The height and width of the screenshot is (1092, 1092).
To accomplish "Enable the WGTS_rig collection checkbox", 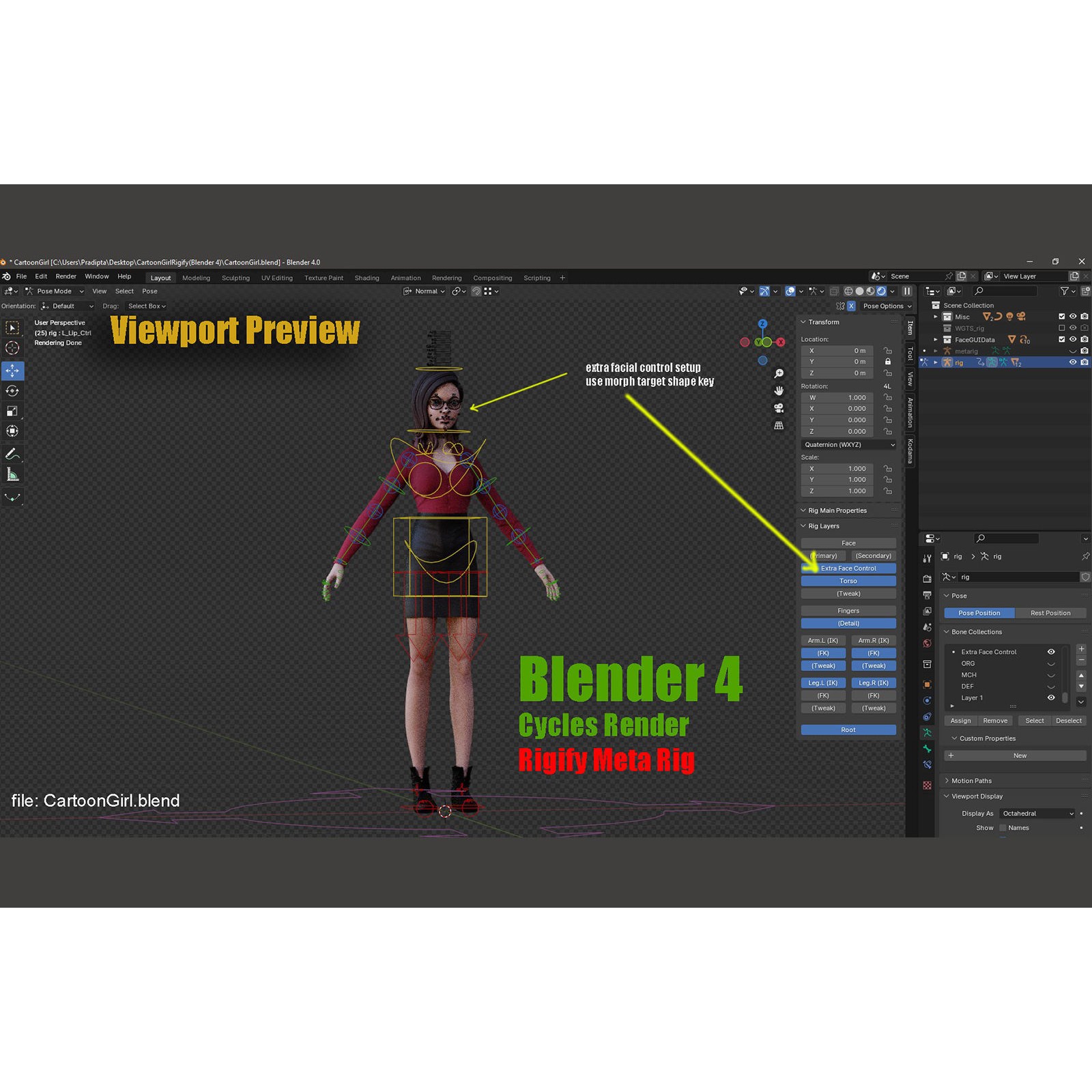I will [1062, 328].
